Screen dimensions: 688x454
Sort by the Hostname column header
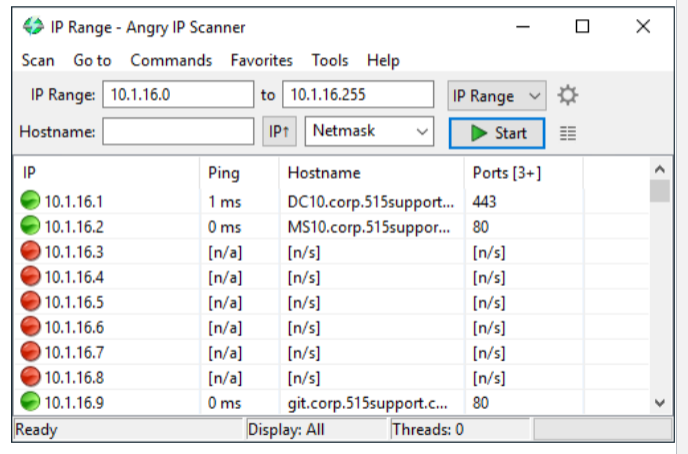(x=372, y=173)
